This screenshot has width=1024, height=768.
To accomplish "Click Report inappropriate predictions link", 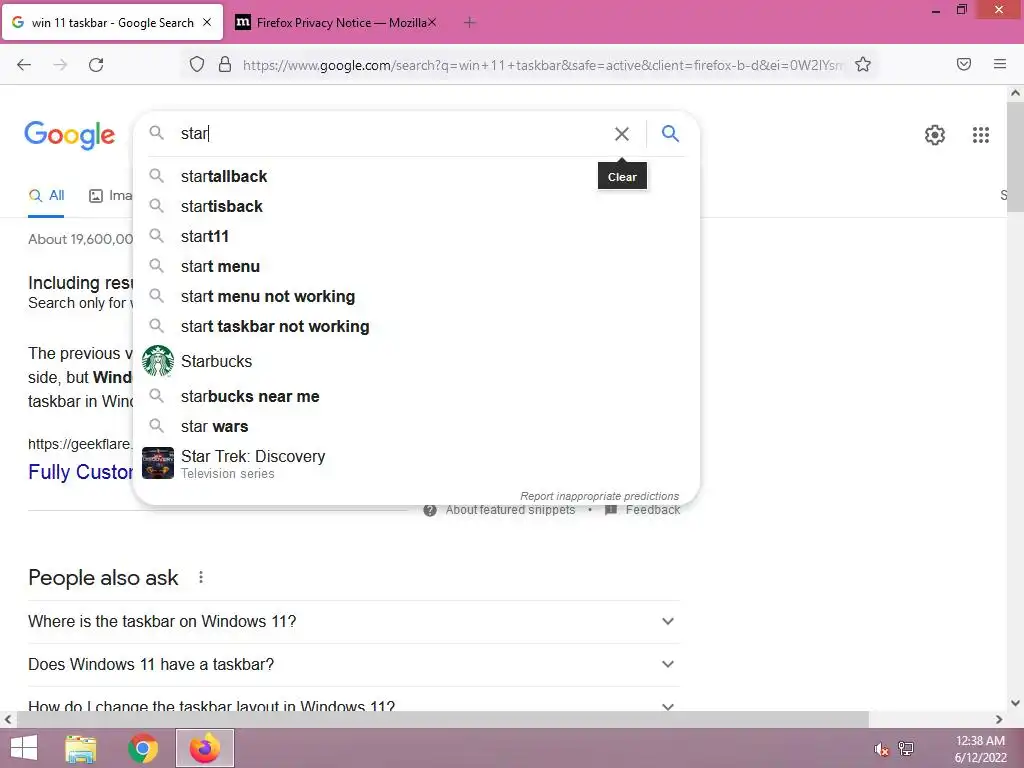I will click(600, 496).
